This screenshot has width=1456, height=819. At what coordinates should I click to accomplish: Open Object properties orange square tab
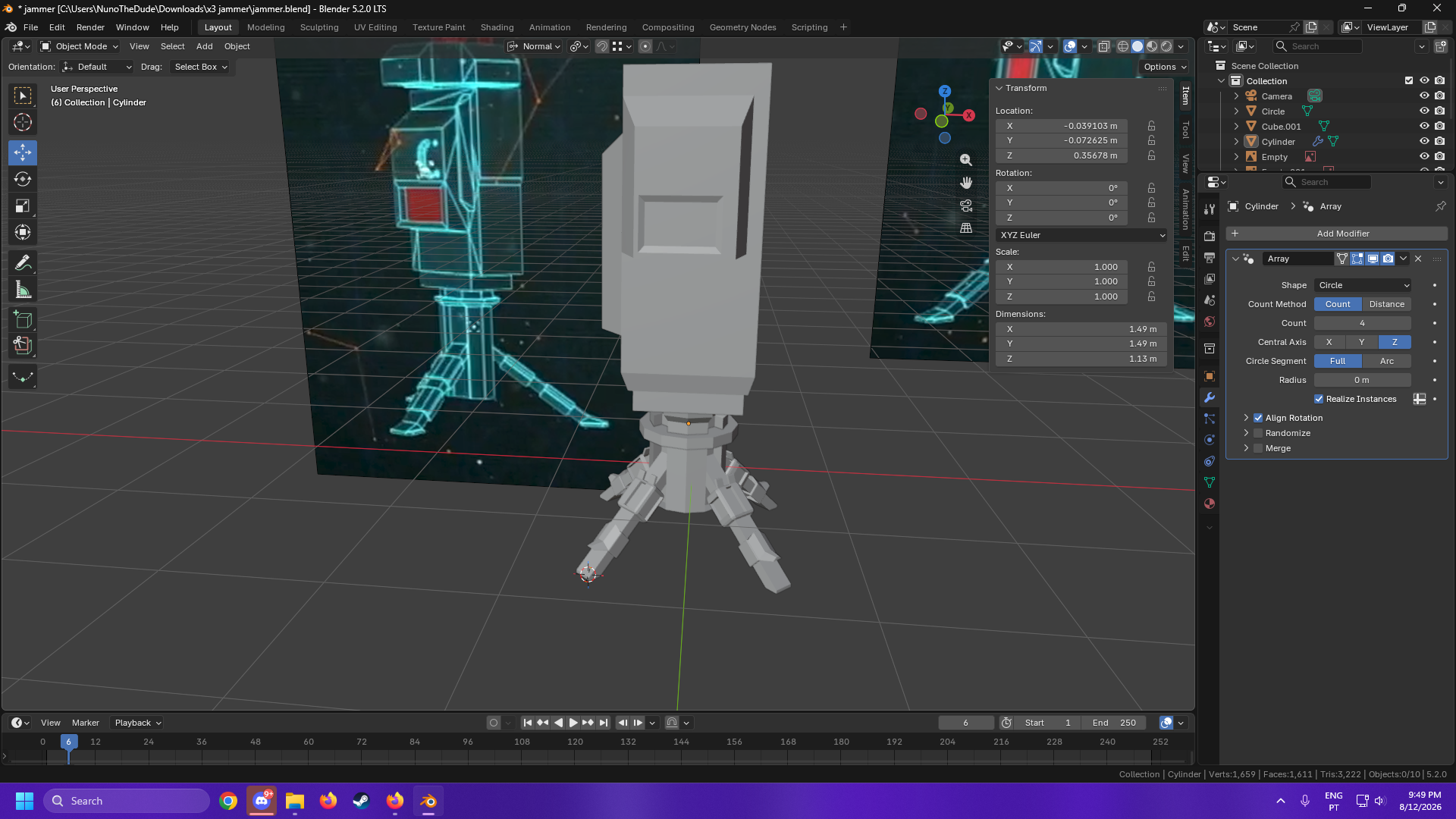tap(1210, 376)
